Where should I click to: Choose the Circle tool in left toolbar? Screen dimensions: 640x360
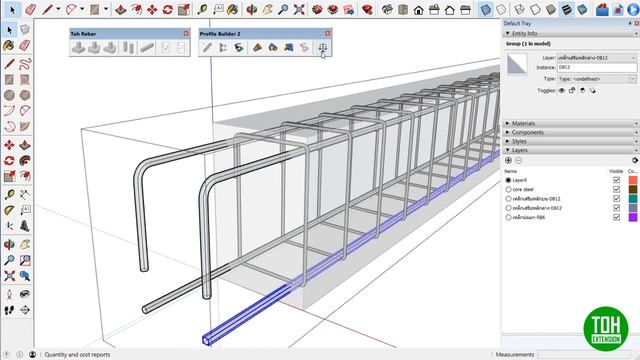click(9, 95)
